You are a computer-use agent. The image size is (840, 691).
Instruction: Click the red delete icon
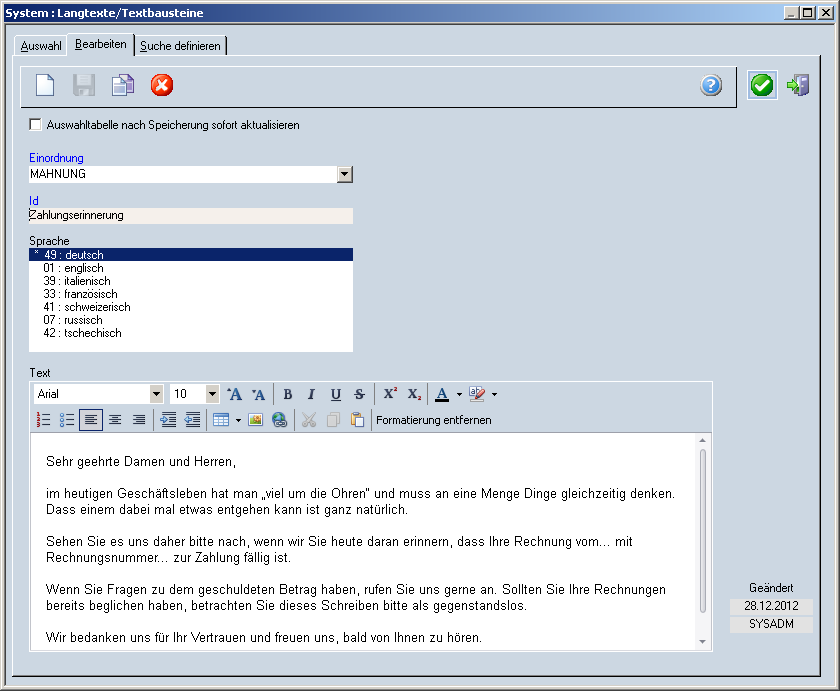(x=162, y=85)
